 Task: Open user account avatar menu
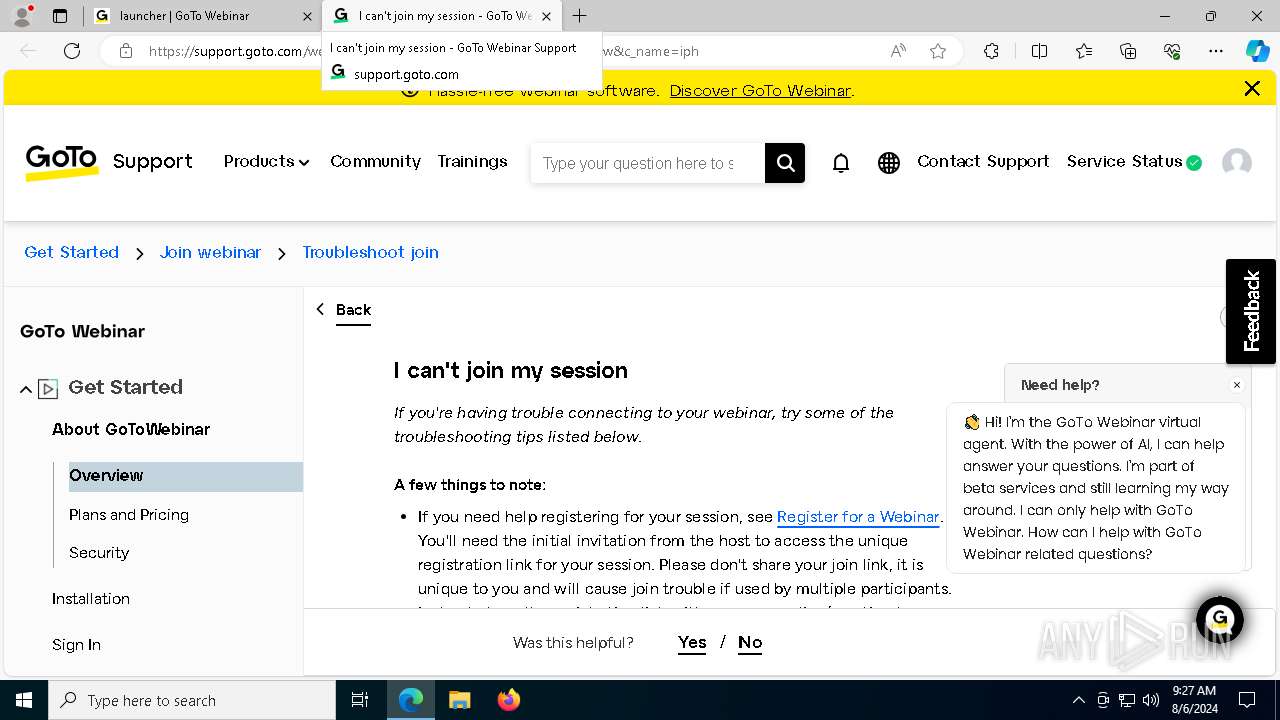click(1237, 163)
